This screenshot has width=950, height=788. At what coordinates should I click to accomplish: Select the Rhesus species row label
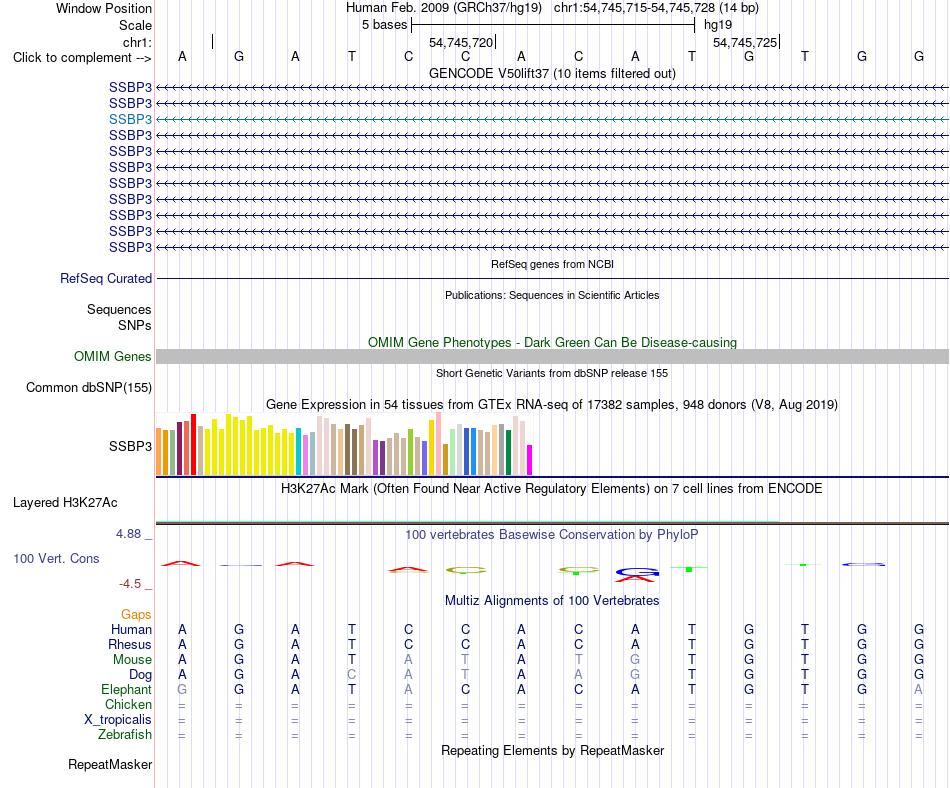pyautogui.click(x=130, y=644)
